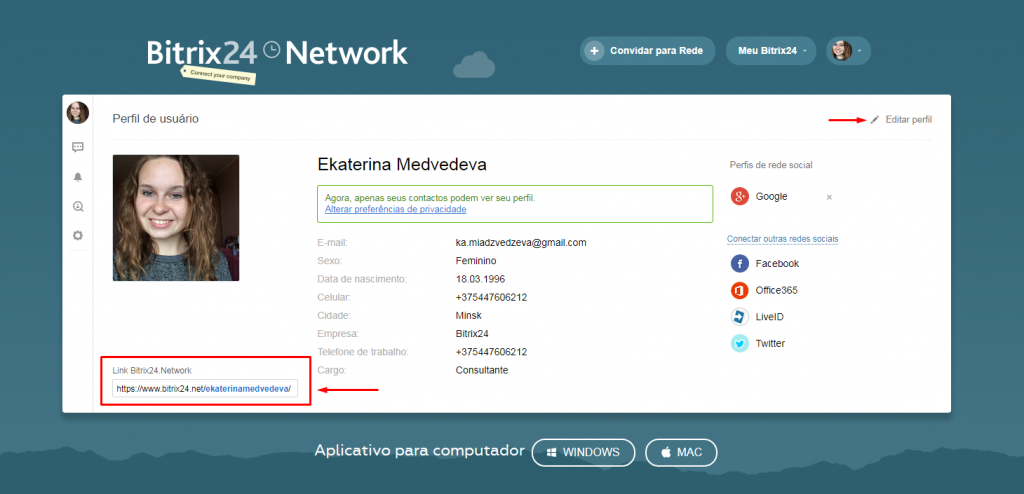Click the Perfil de usuário heading
This screenshot has height=494, width=1024.
click(x=155, y=119)
